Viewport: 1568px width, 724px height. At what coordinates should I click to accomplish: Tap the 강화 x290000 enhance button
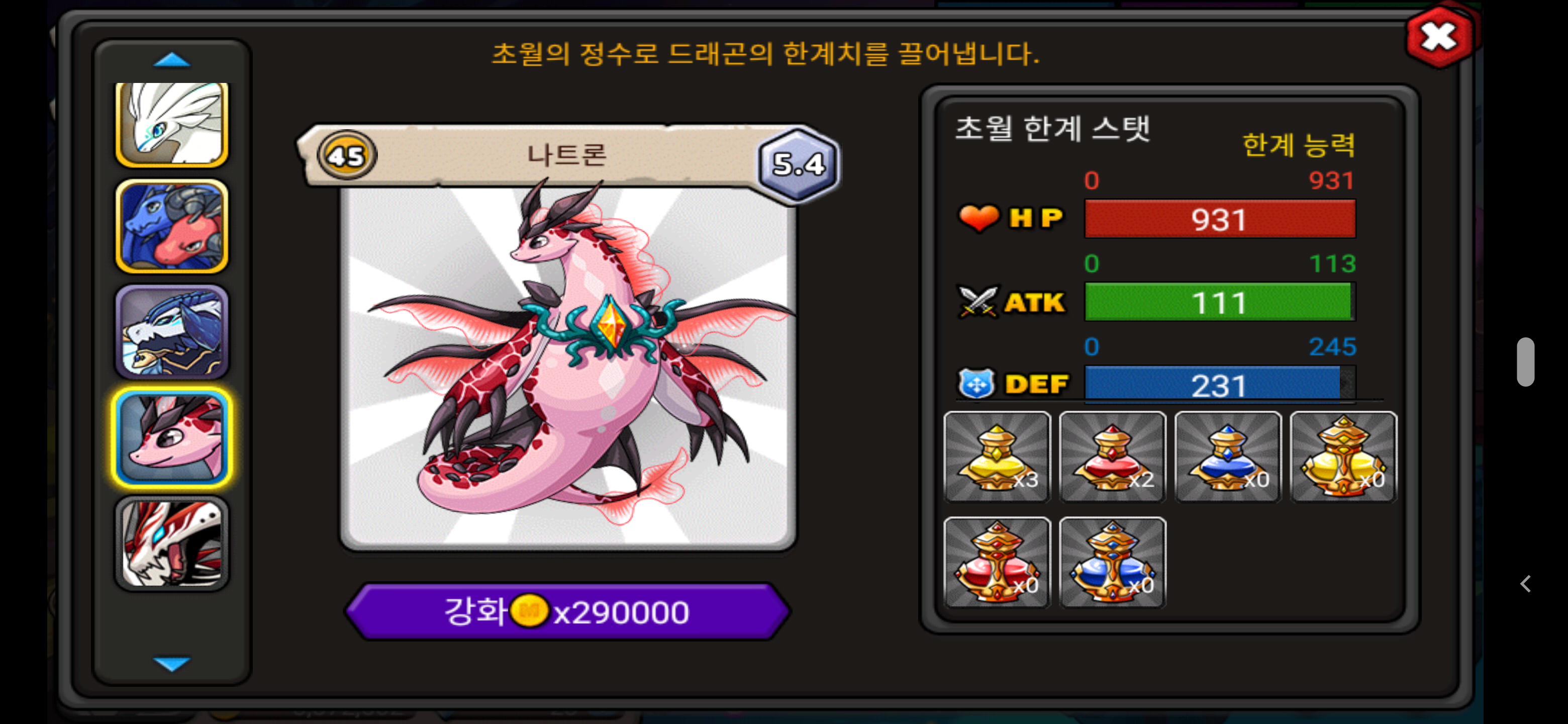(x=567, y=611)
